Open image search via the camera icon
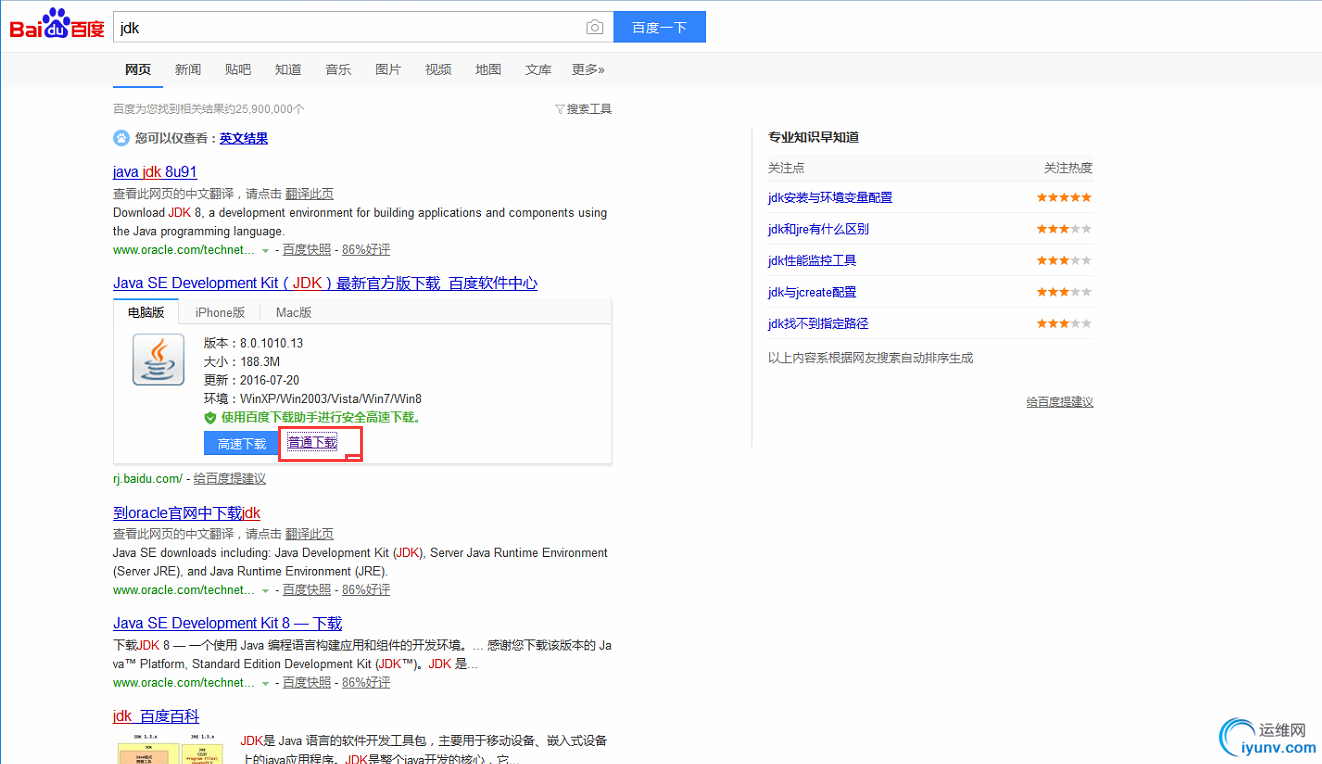Image resolution: width=1322 pixels, height=764 pixels. [595, 27]
